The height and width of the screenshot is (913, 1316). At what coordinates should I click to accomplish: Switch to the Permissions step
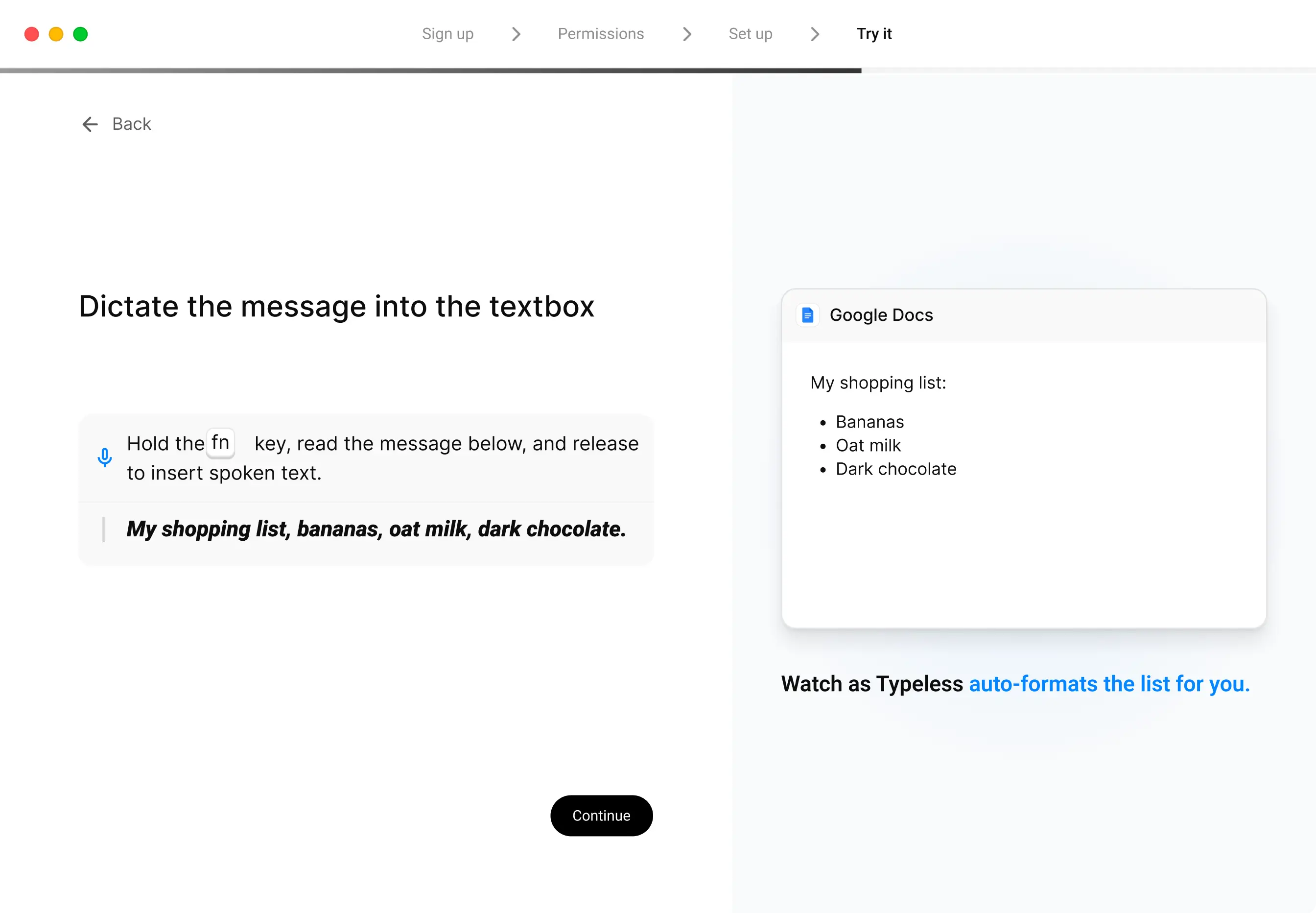pyautogui.click(x=601, y=34)
